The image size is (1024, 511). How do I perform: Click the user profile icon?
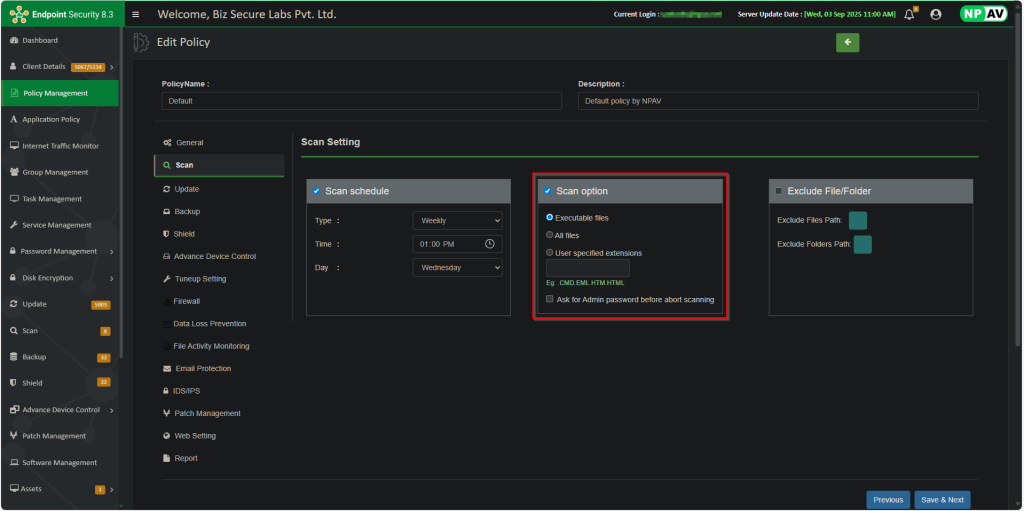(935, 14)
